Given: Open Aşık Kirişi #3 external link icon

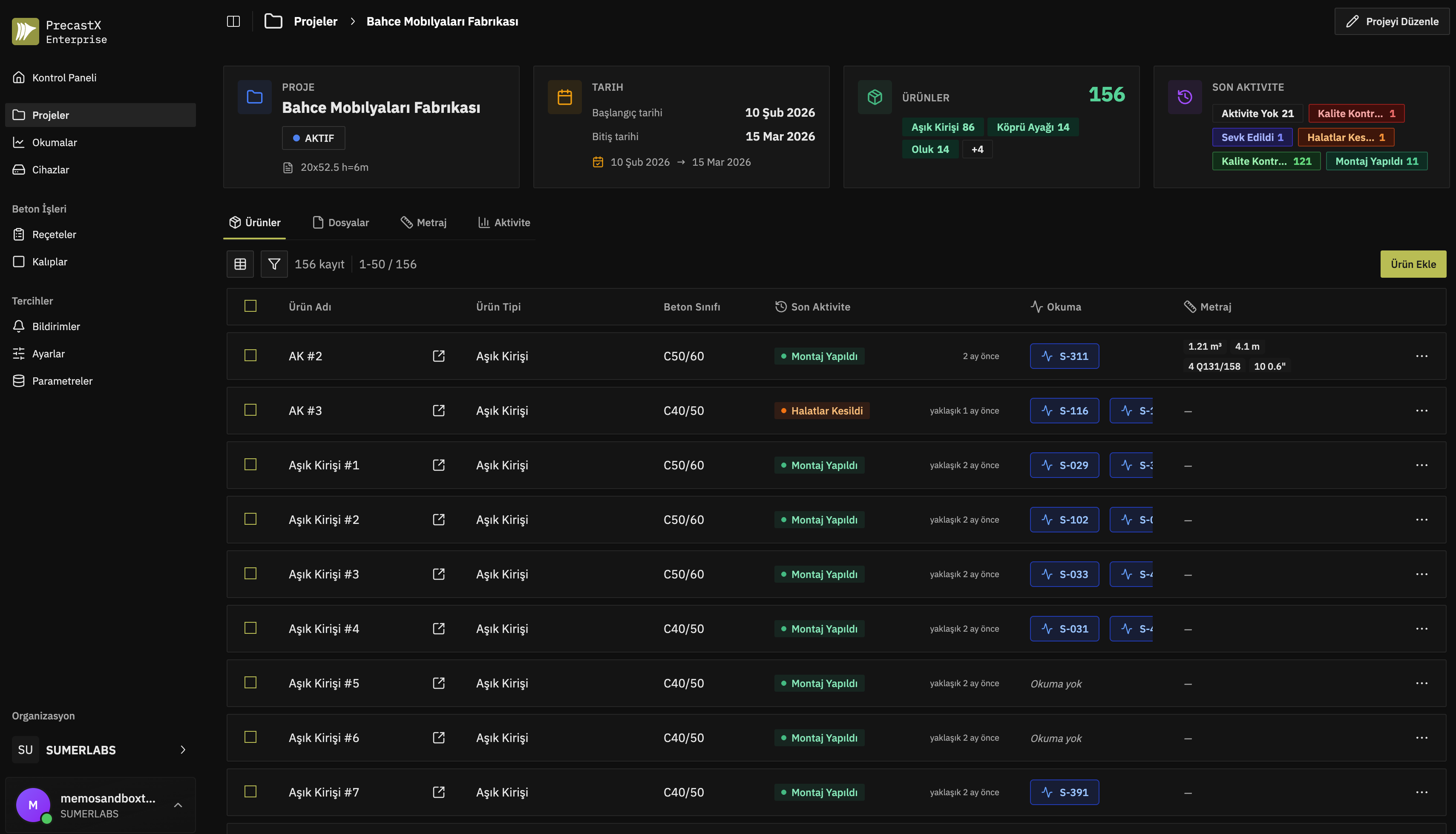Looking at the screenshot, I should 439,574.
